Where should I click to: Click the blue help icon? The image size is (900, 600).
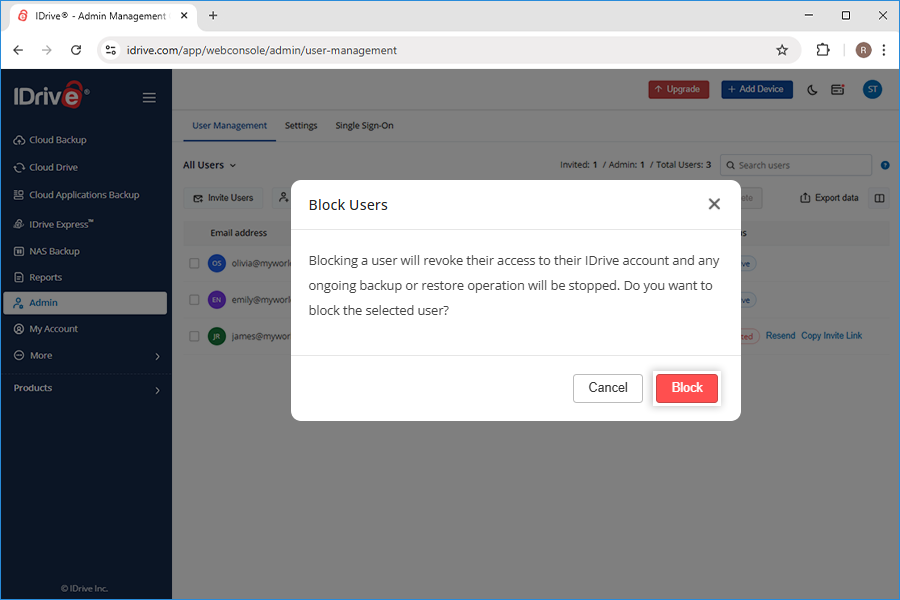885,165
